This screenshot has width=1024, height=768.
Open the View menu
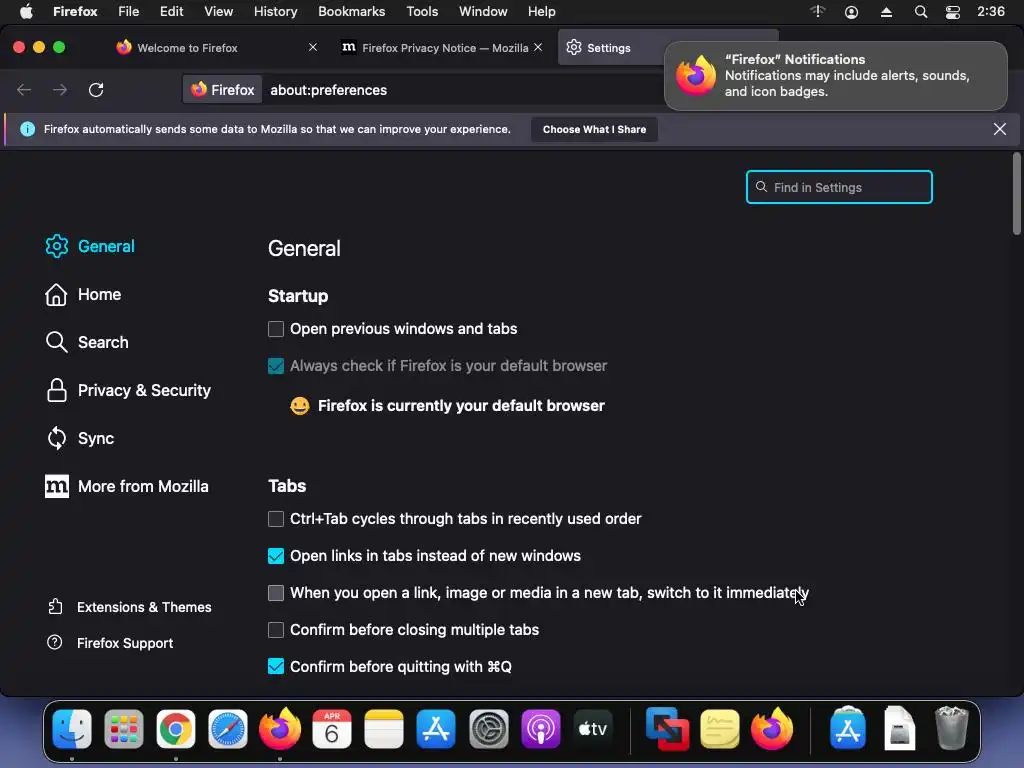click(218, 12)
